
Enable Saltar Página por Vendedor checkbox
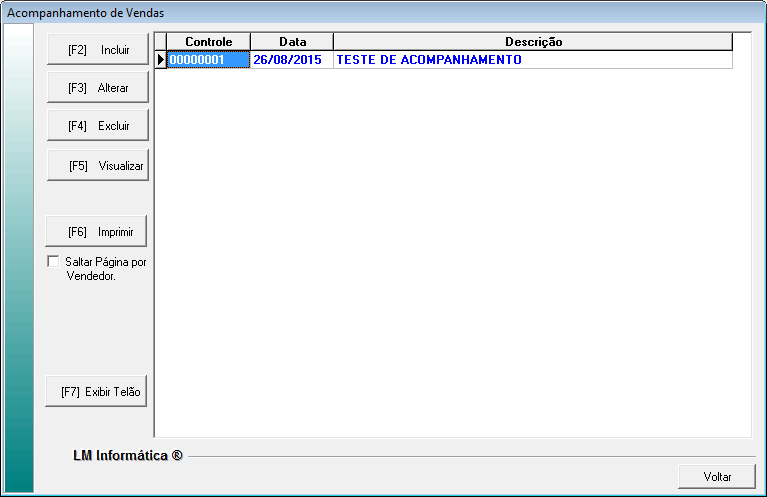pyautogui.click(x=54, y=262)
